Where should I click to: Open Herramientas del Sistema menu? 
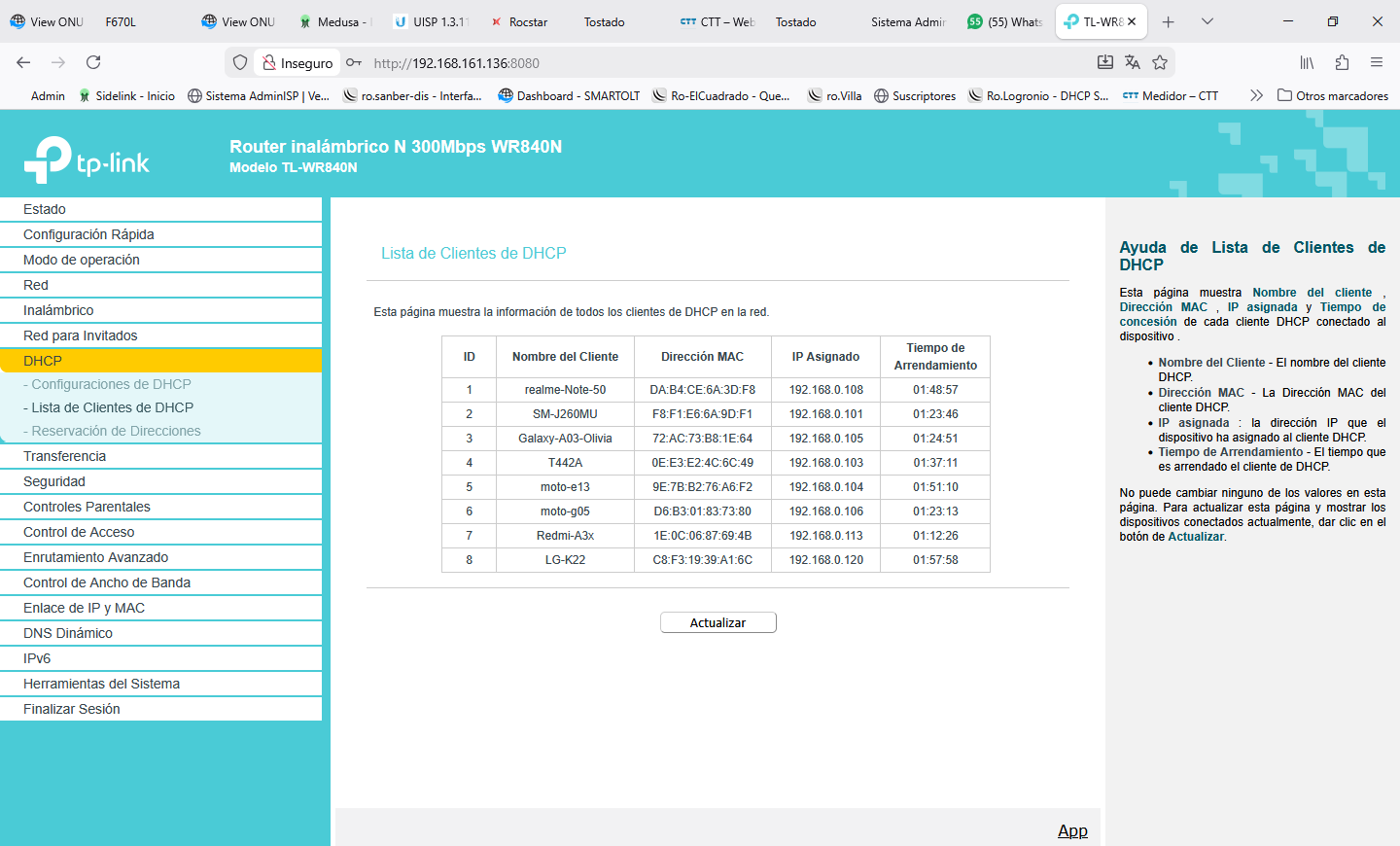[x=101, y=684]
